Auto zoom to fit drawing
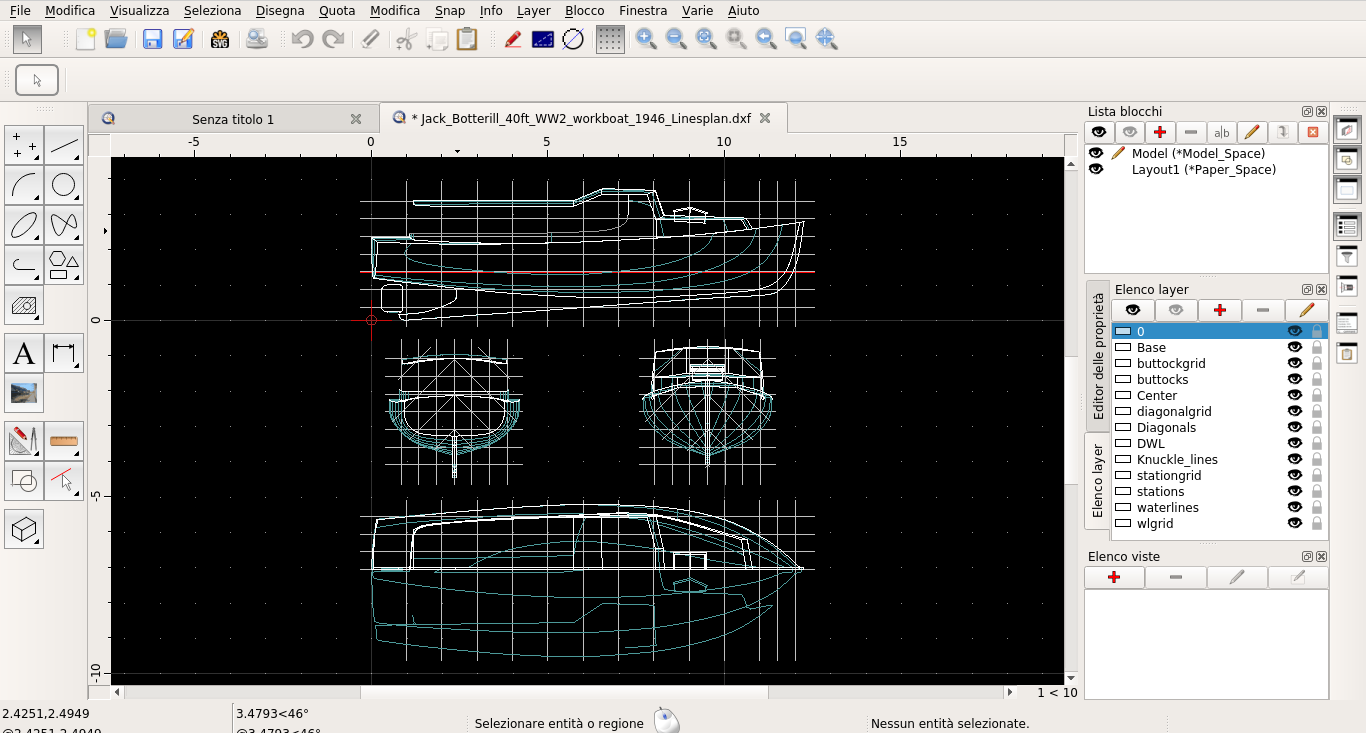This screenshot has width=1366, height=733. 706,39
